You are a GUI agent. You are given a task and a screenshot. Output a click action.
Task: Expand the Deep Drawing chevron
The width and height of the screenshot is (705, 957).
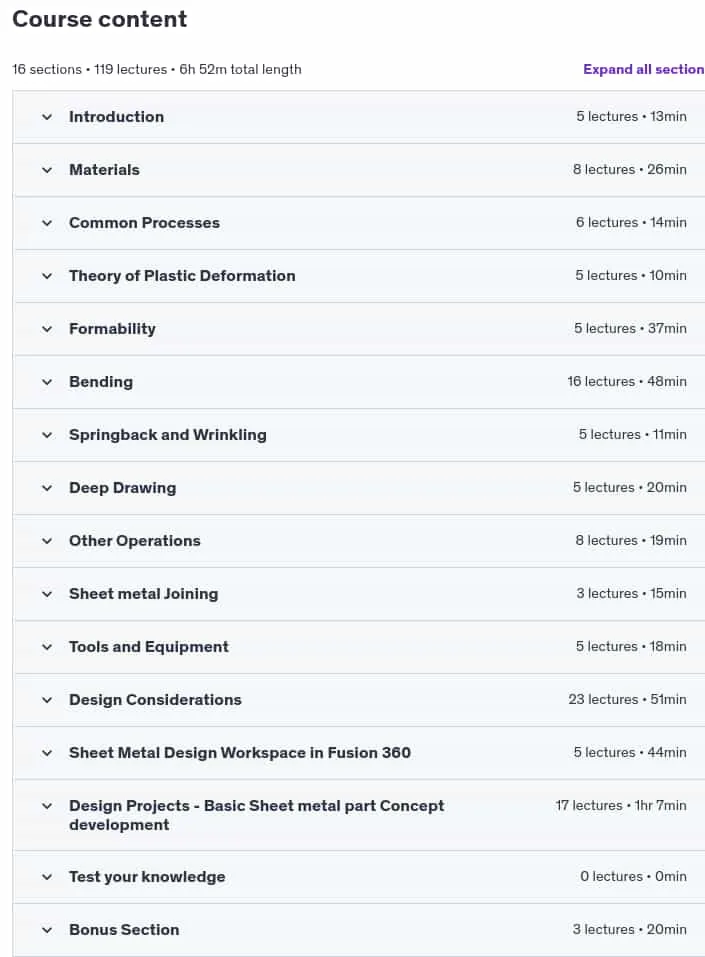pos(47,488)
